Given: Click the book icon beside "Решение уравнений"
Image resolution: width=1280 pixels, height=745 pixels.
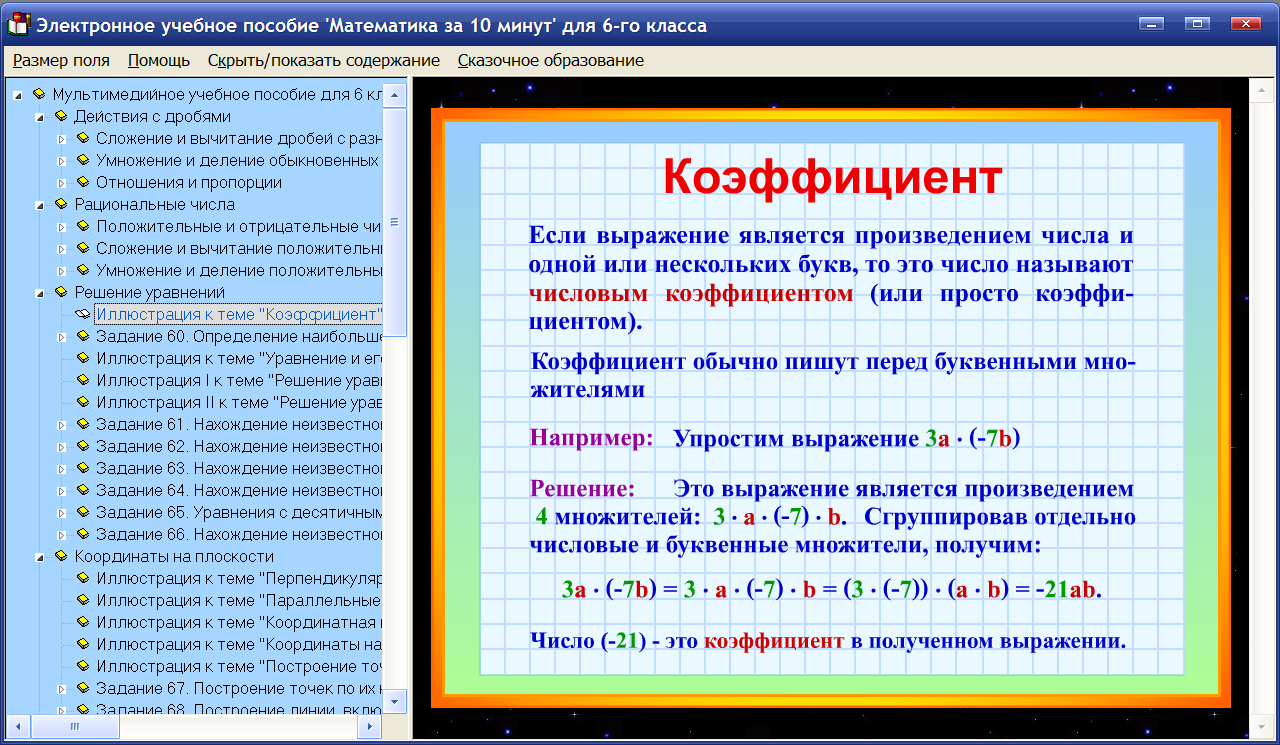Looking at the screenshot, I should 62,292.
